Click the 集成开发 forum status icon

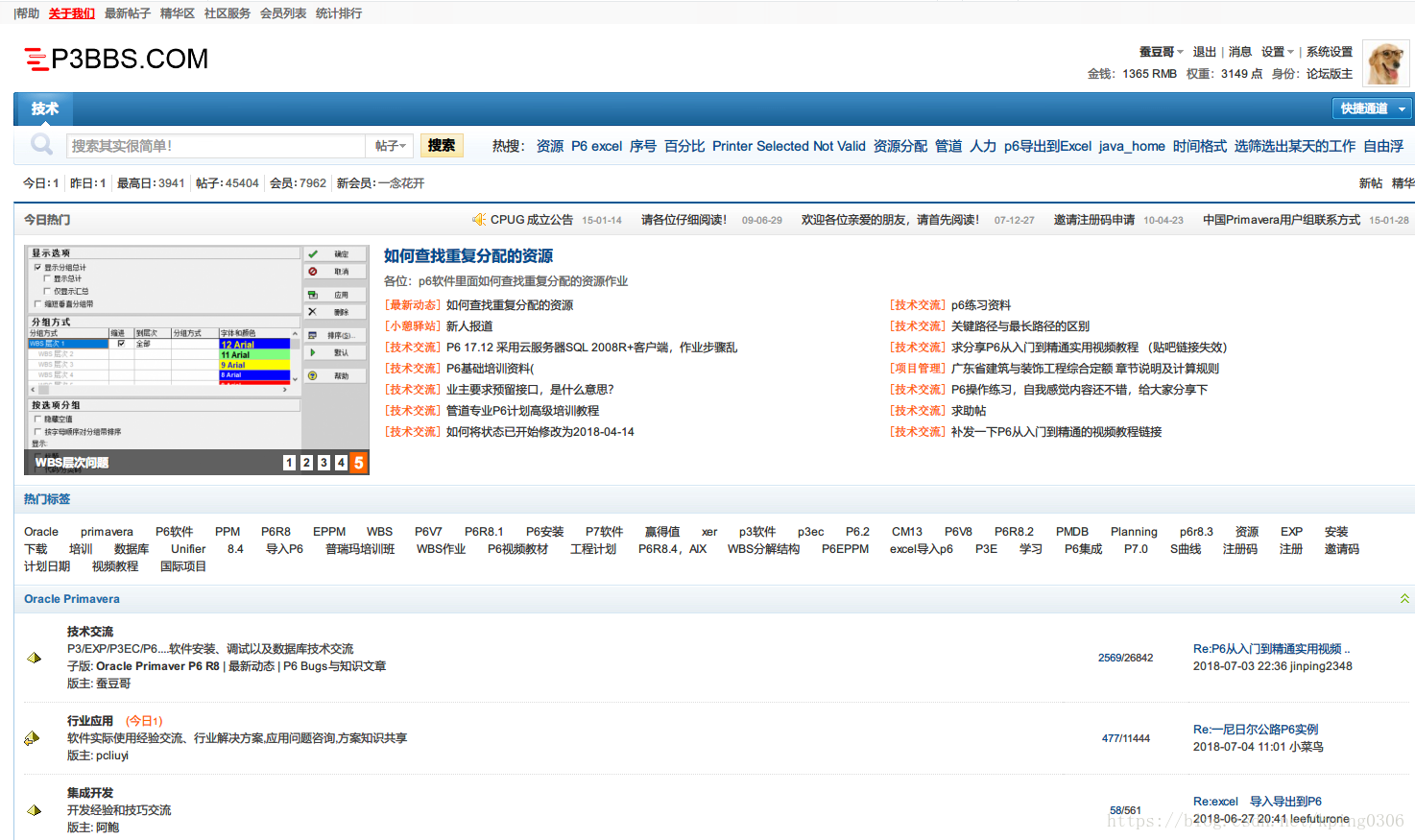coord(34,810)
